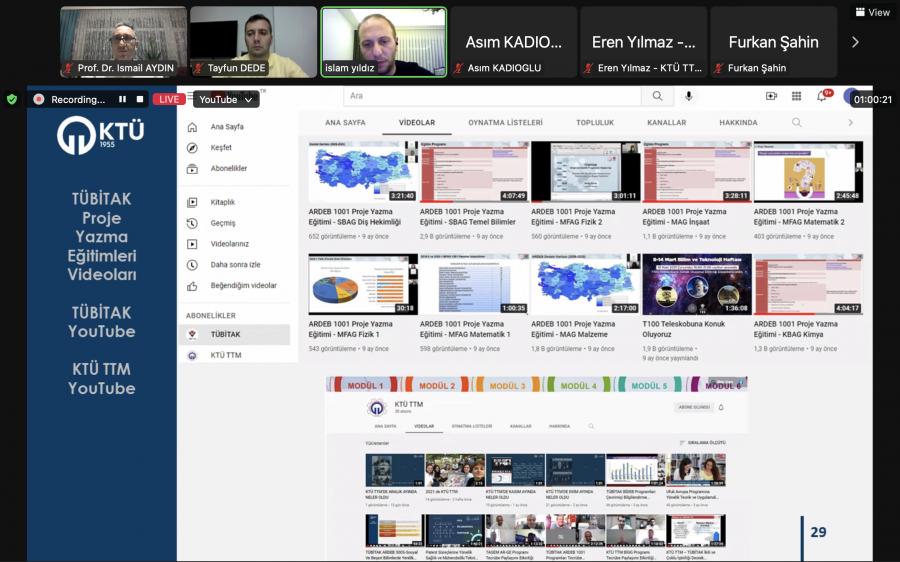The height and width of the screenshot is (562, 900).
Task: Open the HAKKINDA tab
Action: 738,123
